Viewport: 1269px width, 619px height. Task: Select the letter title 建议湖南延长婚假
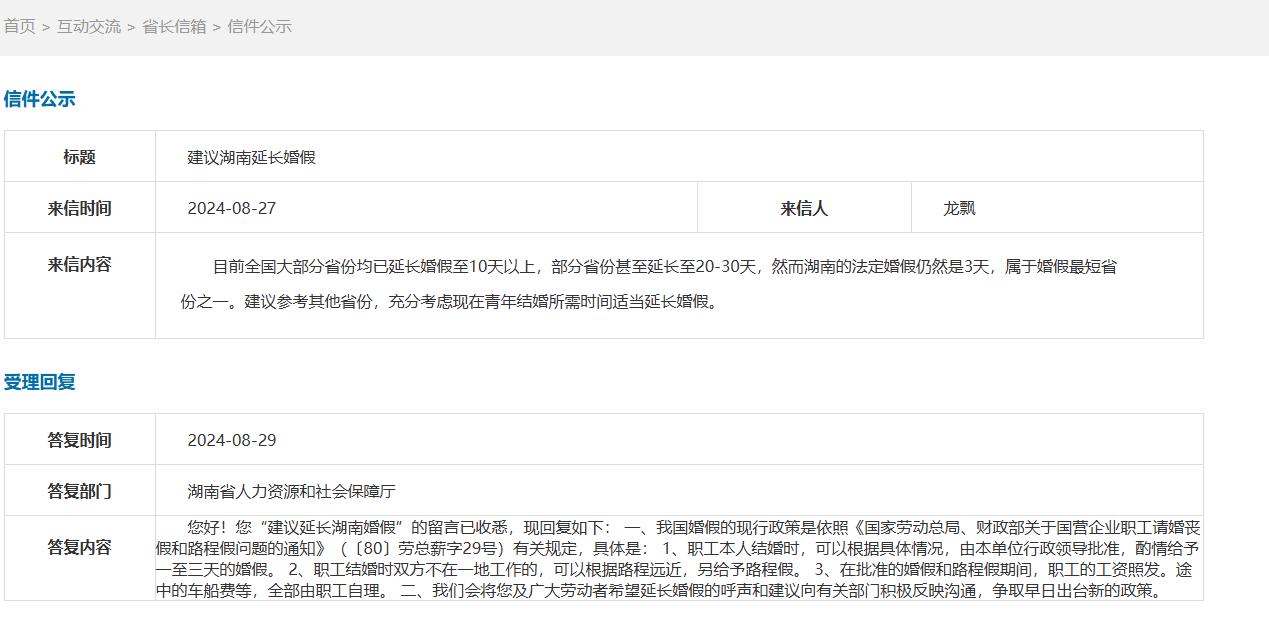[252, 157]
